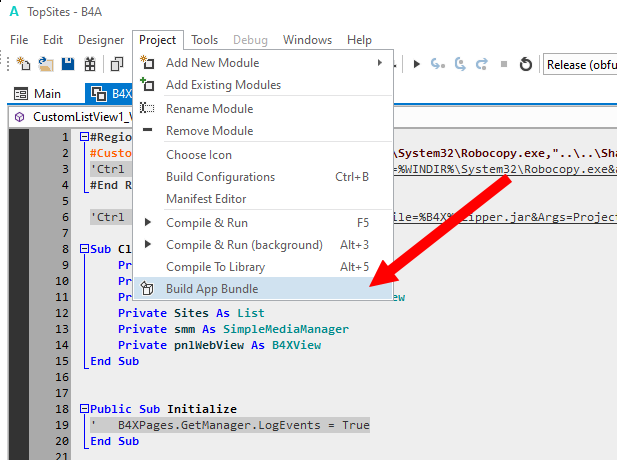This screenshot has width=617, height=460.
Task: Click the Restart circular arrow icon
Action: 525,64
